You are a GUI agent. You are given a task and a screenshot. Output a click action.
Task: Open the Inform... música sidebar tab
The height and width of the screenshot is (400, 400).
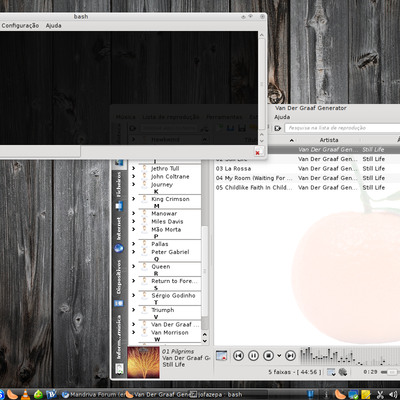pos(119,337)
